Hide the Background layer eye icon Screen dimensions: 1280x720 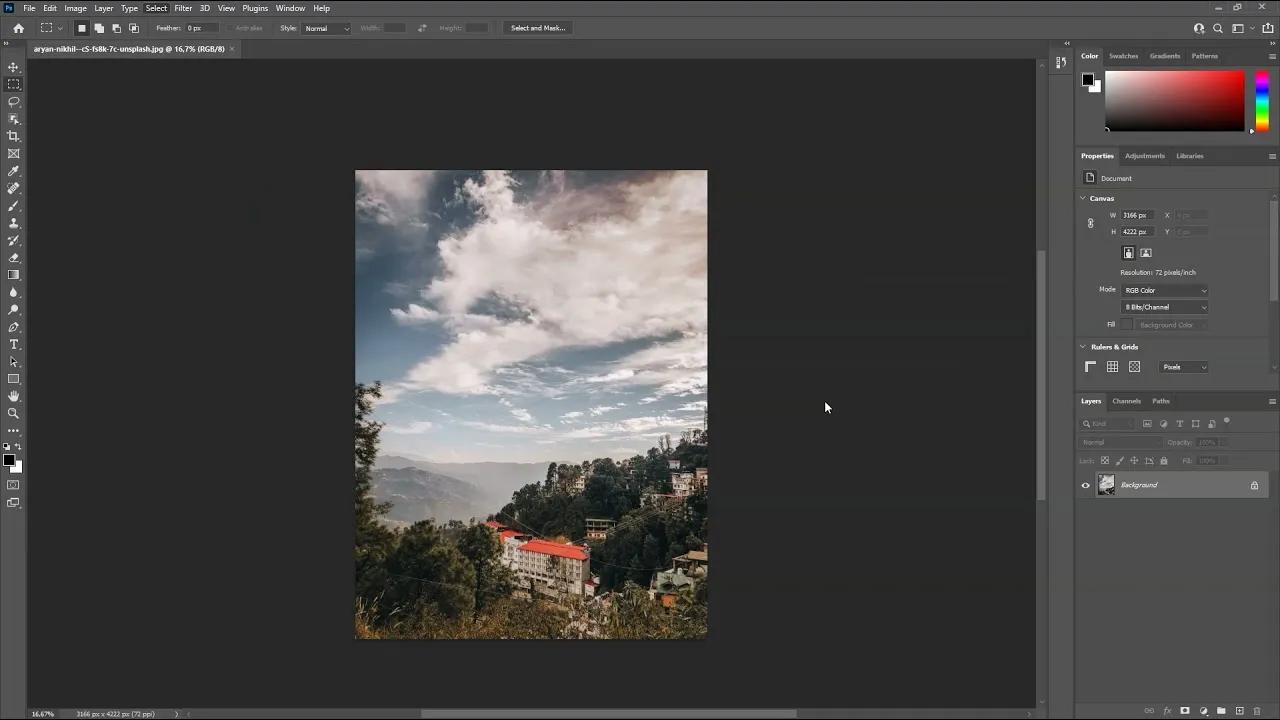tap(1086, 486)
